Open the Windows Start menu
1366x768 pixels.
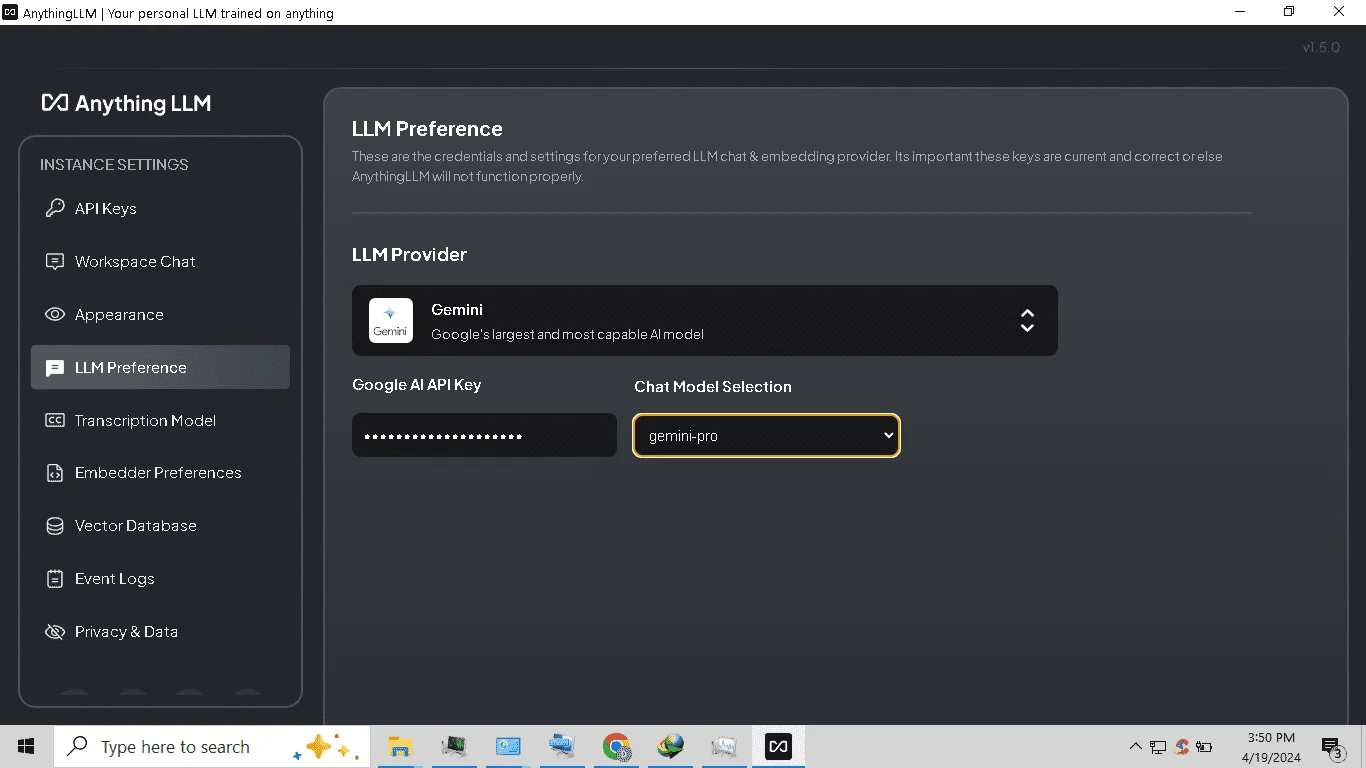point(26,747)
